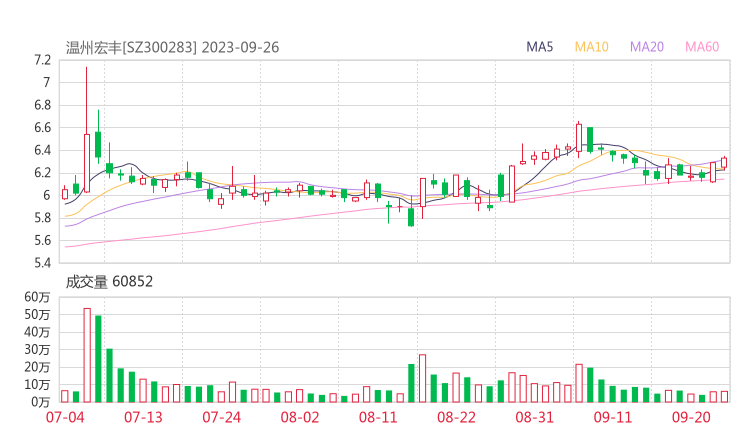740x440 pixels.
Task: Click the 6.8 price axis label
Action: pos(42,105)
